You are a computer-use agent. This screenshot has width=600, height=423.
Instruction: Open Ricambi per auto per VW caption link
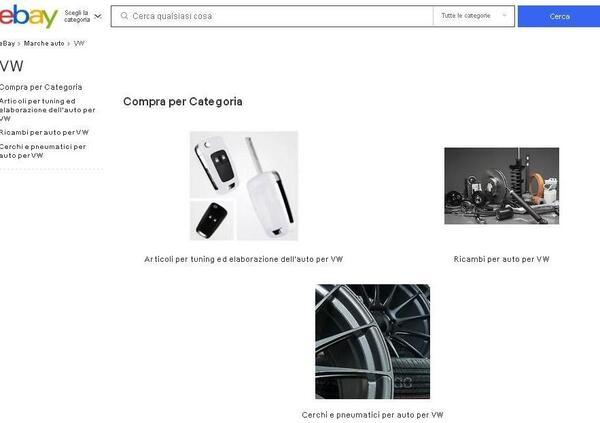tap(501, 259)
